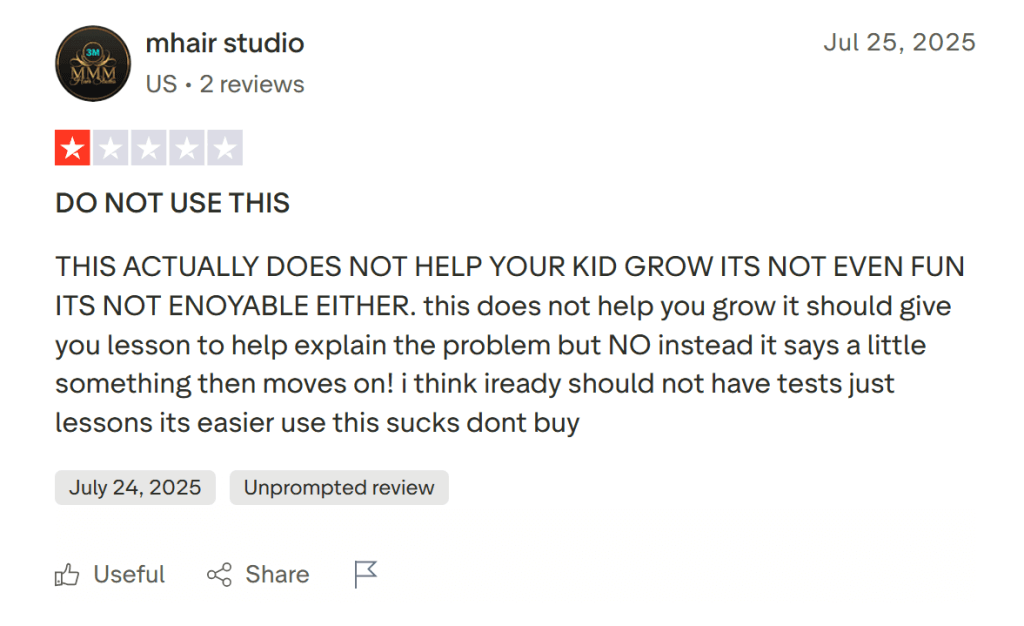Click inside the review body text
The image size is (1024, 626).
coord(500,344)
